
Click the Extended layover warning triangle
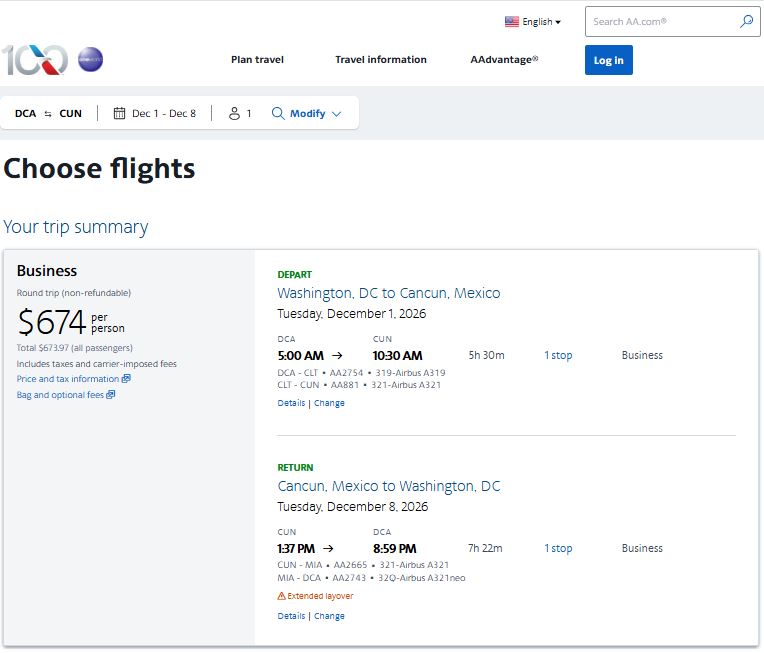coord(282,595)
